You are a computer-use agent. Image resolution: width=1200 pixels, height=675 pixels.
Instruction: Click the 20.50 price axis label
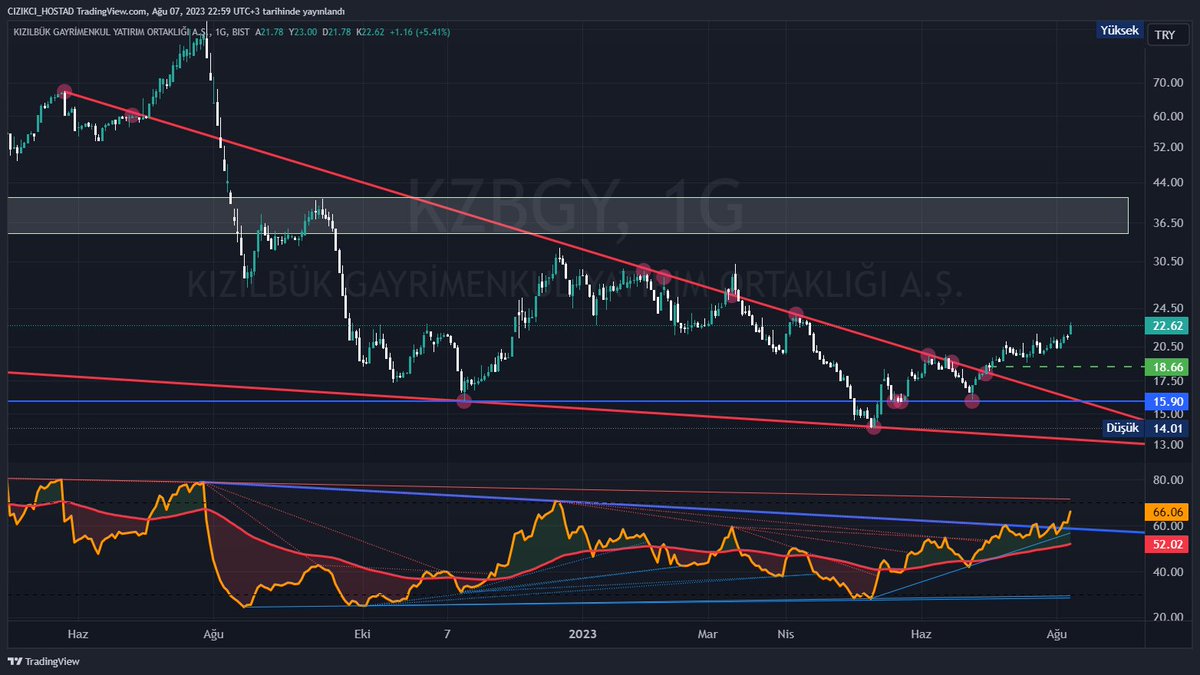[x=1168, y=346]
